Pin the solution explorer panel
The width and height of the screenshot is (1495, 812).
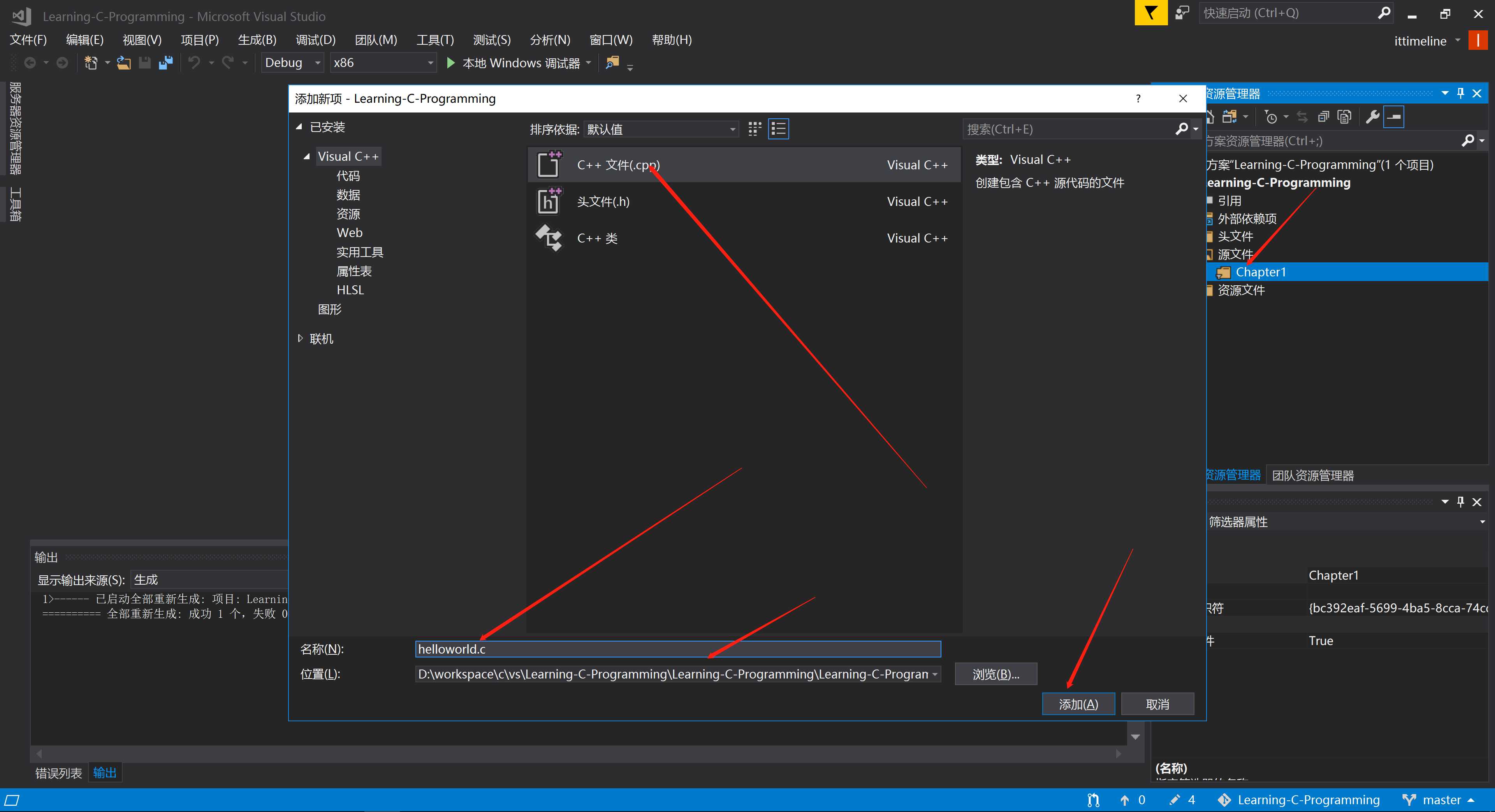[x=1461, y=93]
